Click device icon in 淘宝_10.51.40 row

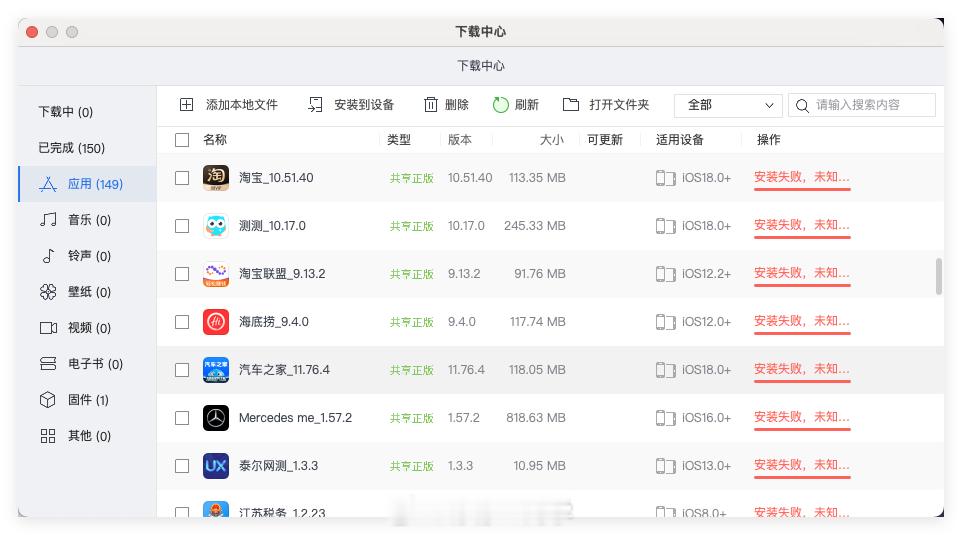click(666, 178)
